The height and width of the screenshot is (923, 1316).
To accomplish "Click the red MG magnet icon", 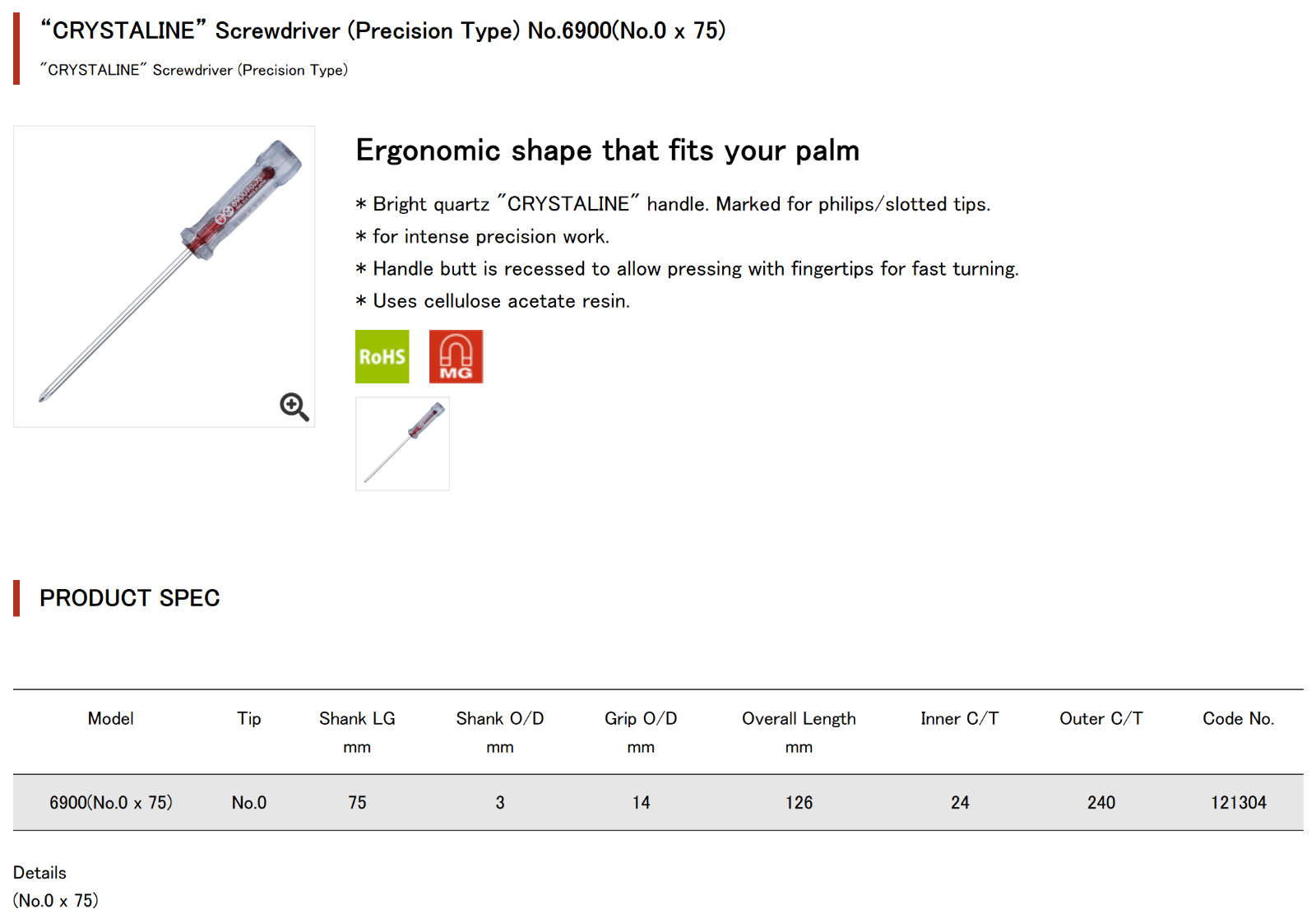I will click(456, 356).
